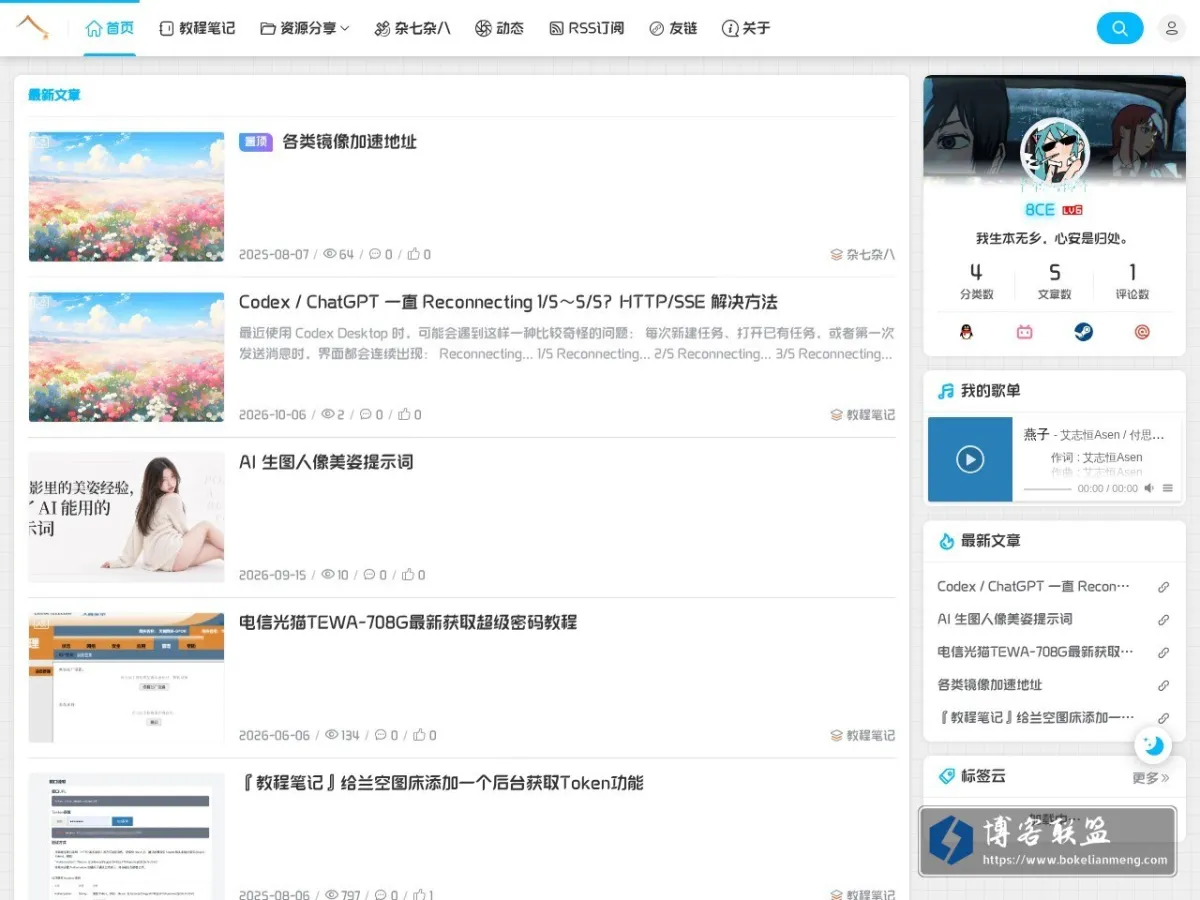Open the AI 生图人像美姿提示词 article title
The height and width of the screenshot is (900, 1200).
tap(326, 462)
